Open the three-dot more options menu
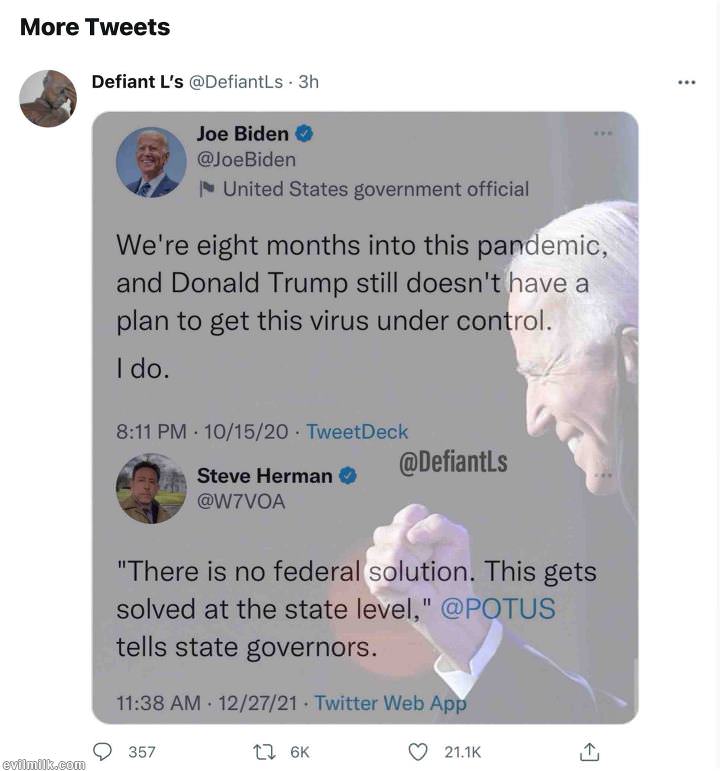The width and height of the screenshot is (720, 771). (686, 83)
